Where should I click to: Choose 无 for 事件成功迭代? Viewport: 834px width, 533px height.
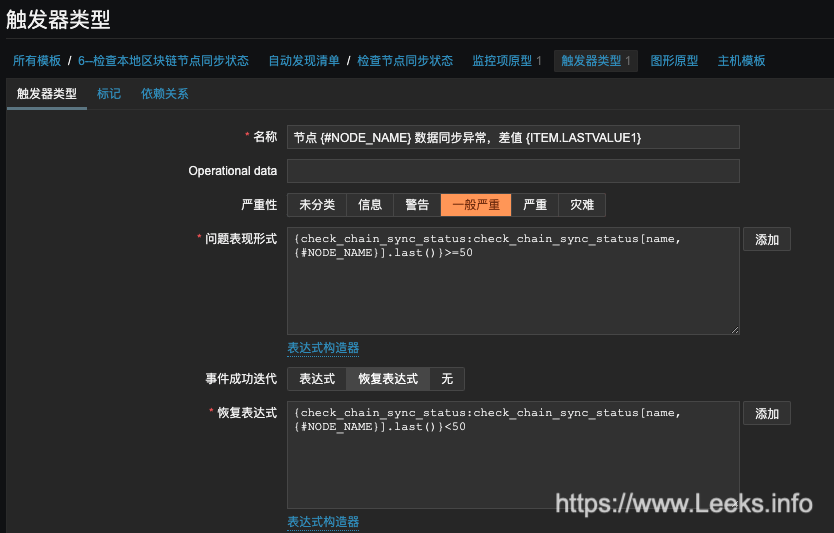pos(447,379)
